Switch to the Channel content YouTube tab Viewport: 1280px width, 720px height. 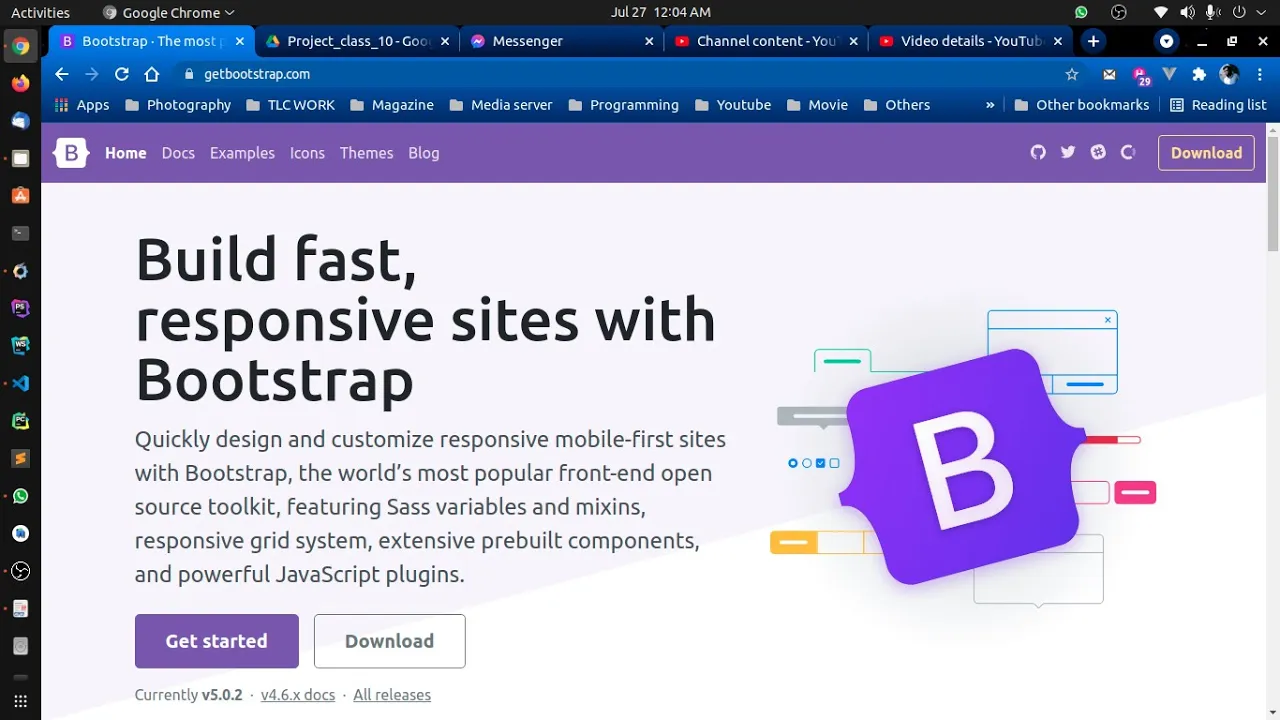point(765,41)
